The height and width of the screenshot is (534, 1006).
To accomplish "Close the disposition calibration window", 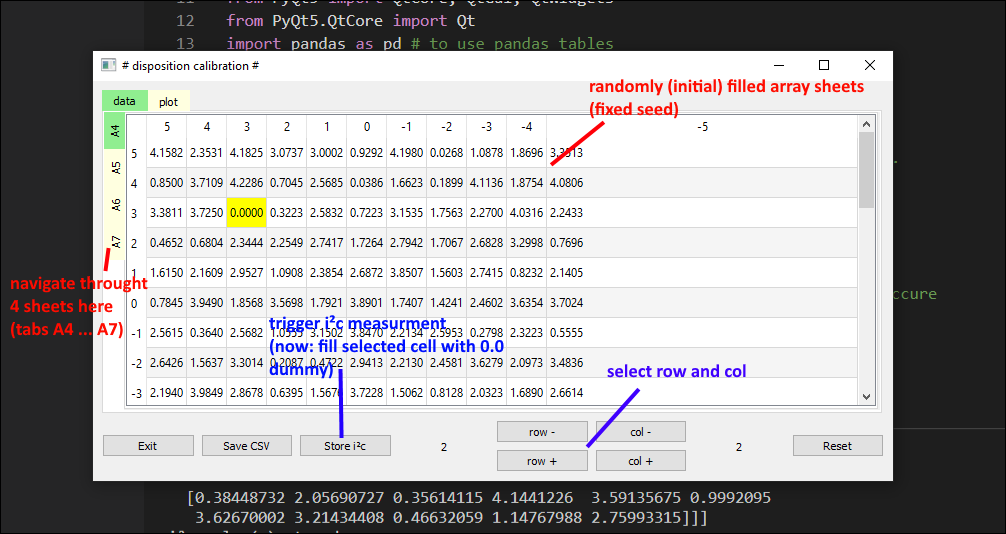I will pos(869,65).
